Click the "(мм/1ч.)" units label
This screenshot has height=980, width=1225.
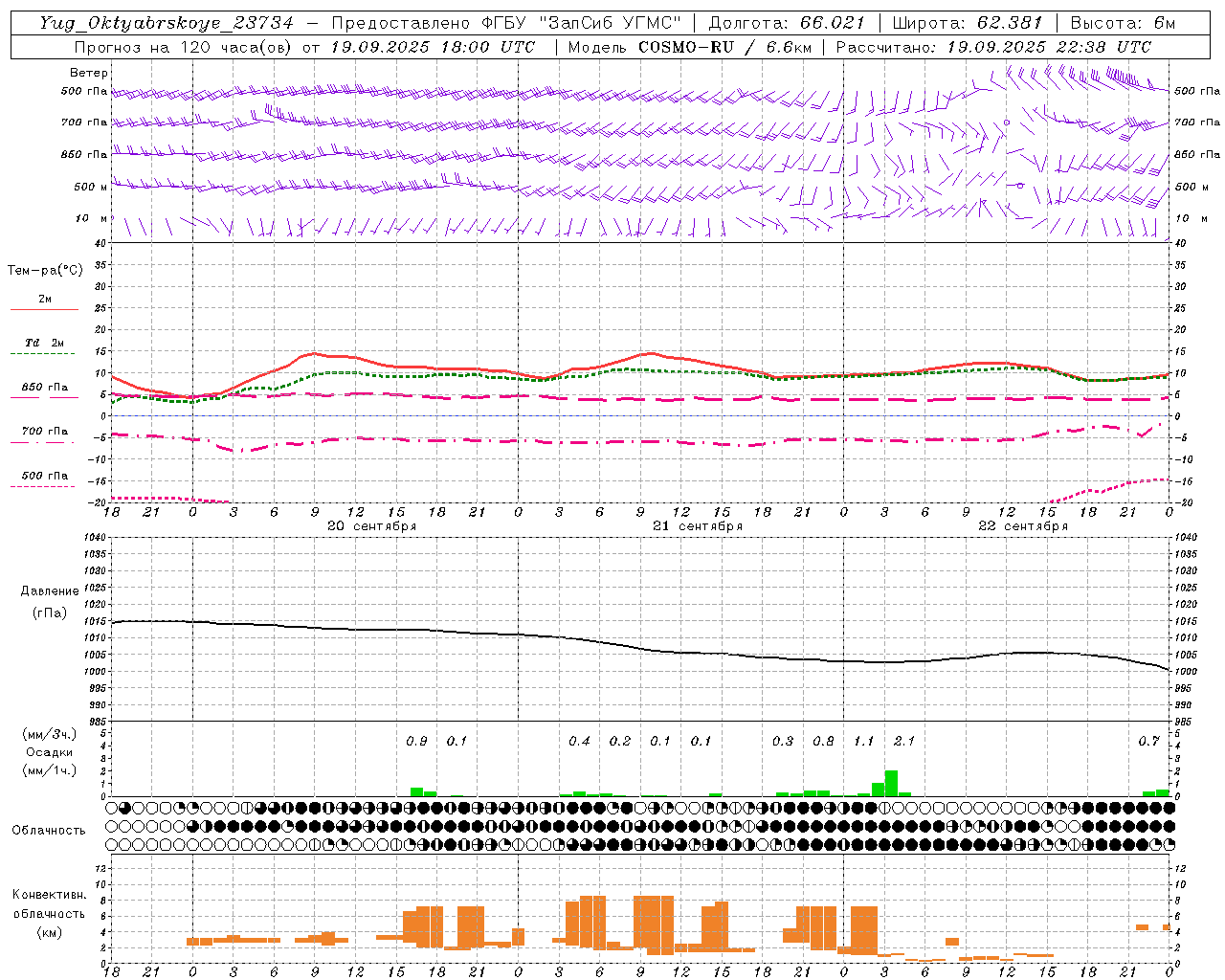coord(50,770)
